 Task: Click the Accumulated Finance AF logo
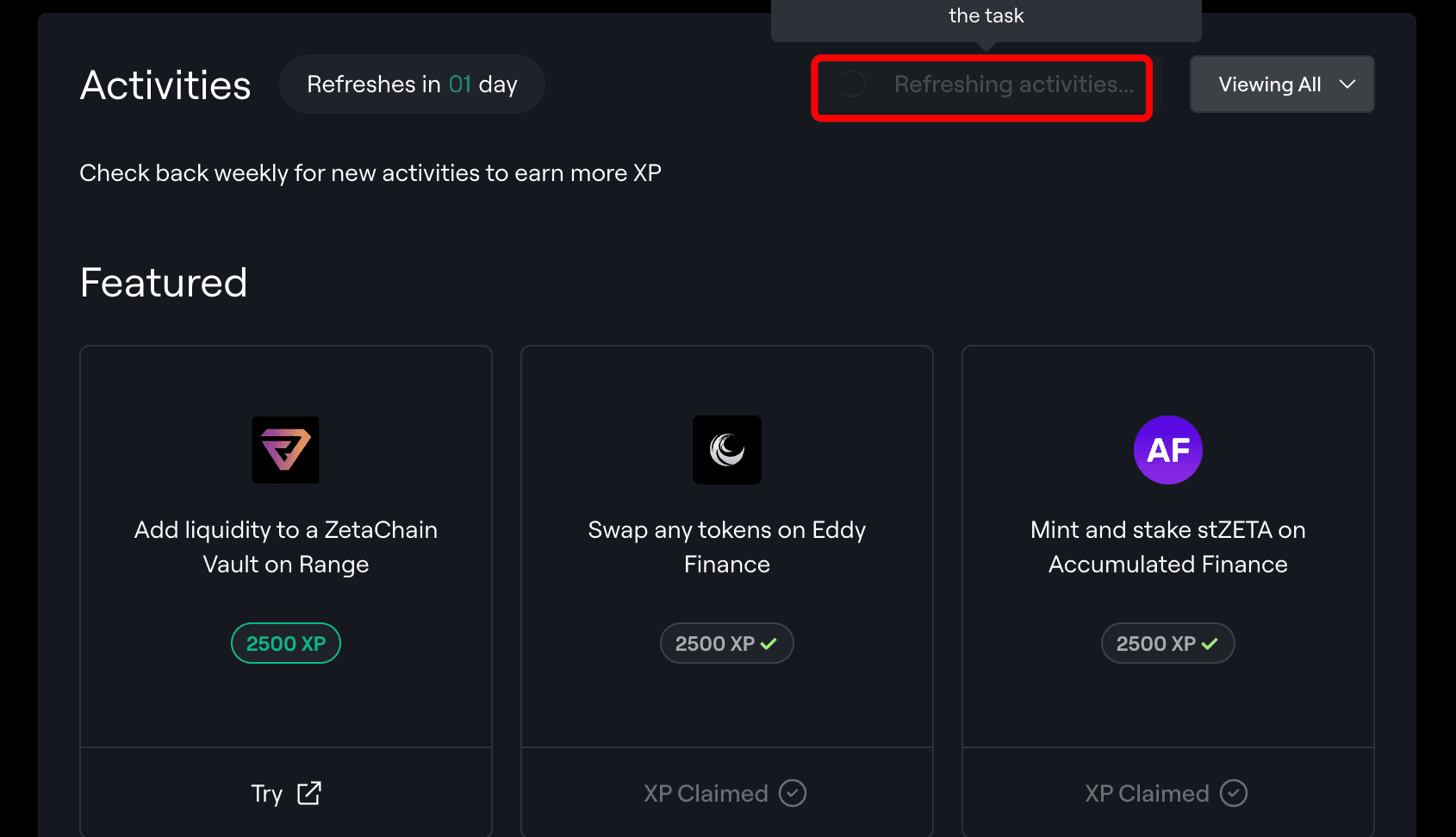[1168, 450]
